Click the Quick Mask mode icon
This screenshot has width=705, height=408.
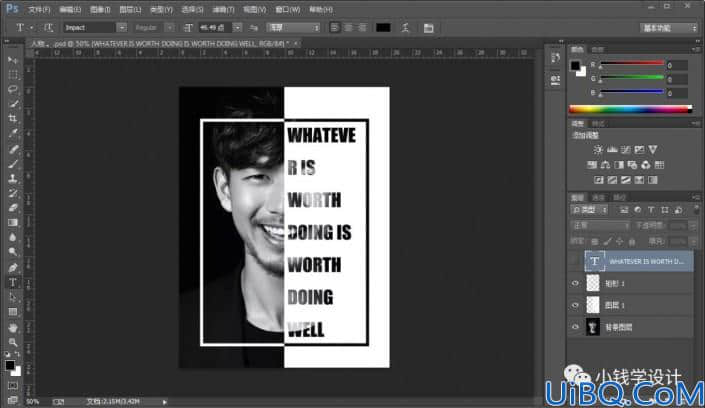tap(13, 386)
